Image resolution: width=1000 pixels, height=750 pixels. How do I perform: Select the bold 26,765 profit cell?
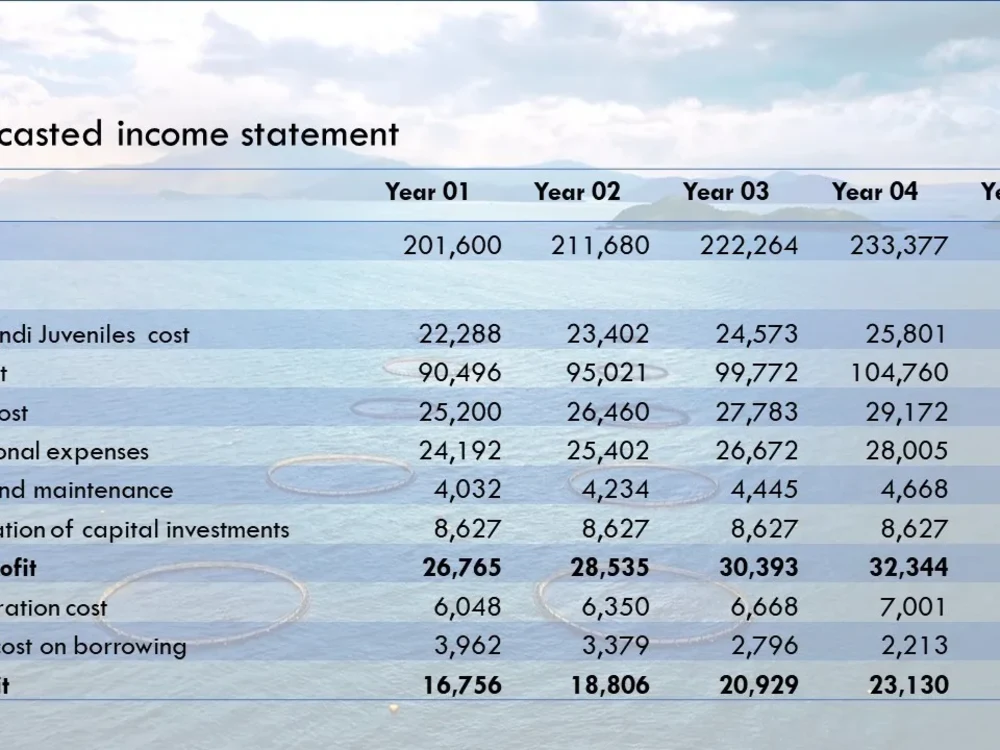(462, 568)
